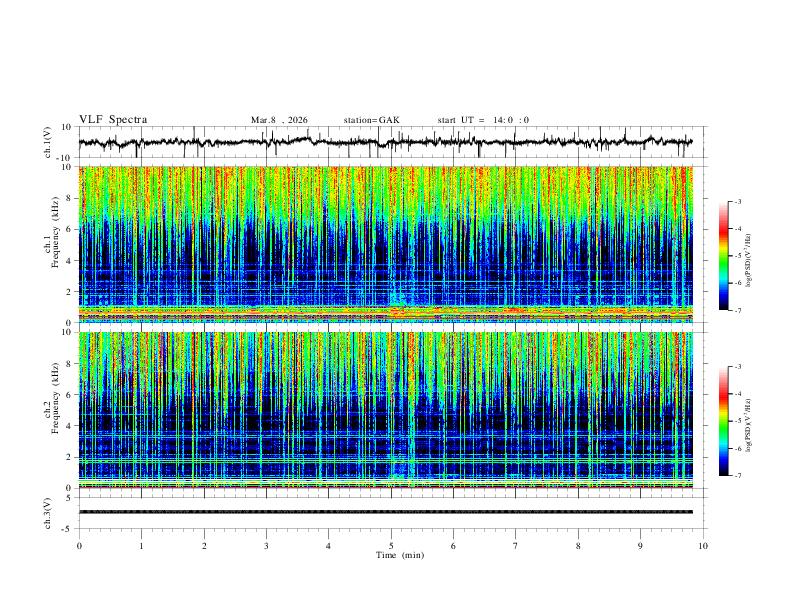Image resolution: width=792 pixels, height=612 pixels.
Task: Select the "start UT = 14:0 :0" text
Action: [x=483, y=120]
